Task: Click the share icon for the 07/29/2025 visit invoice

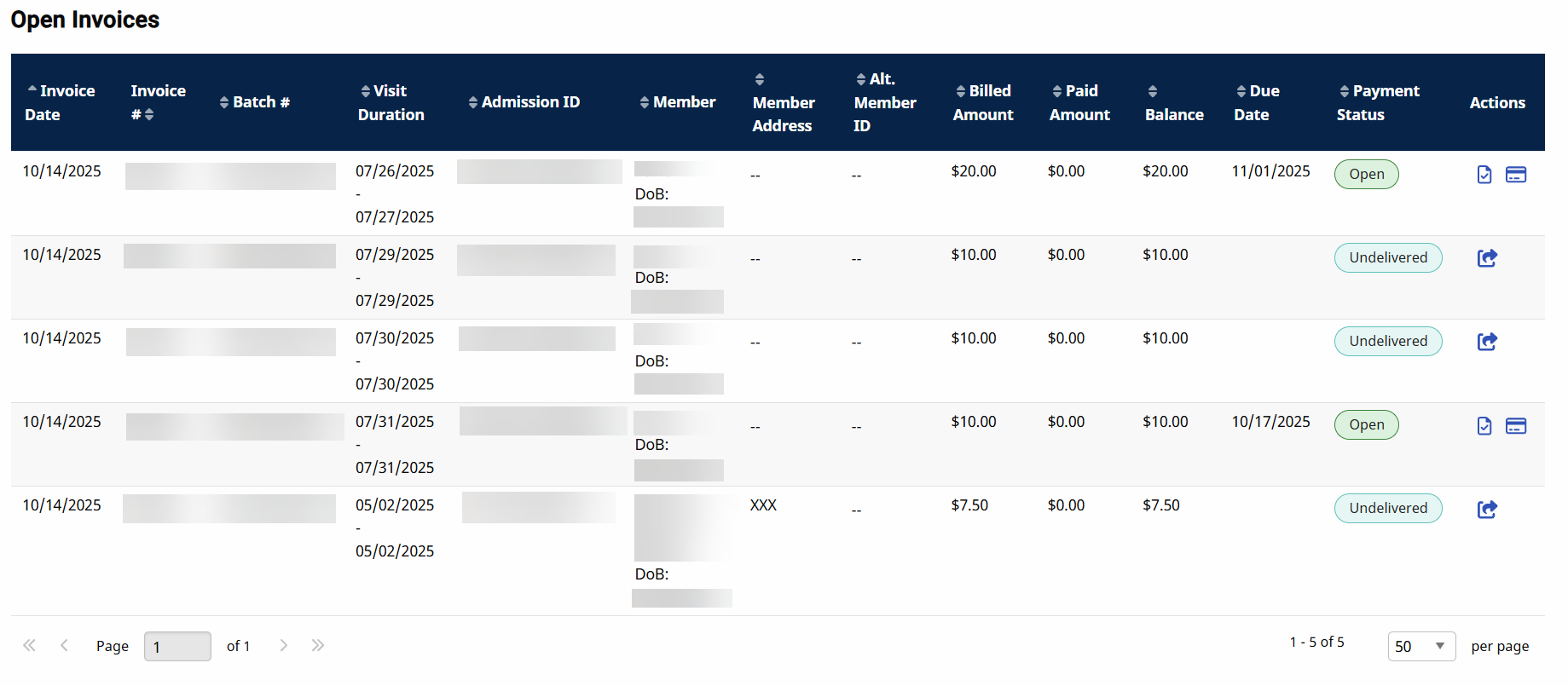Action: pos(1486,258)
